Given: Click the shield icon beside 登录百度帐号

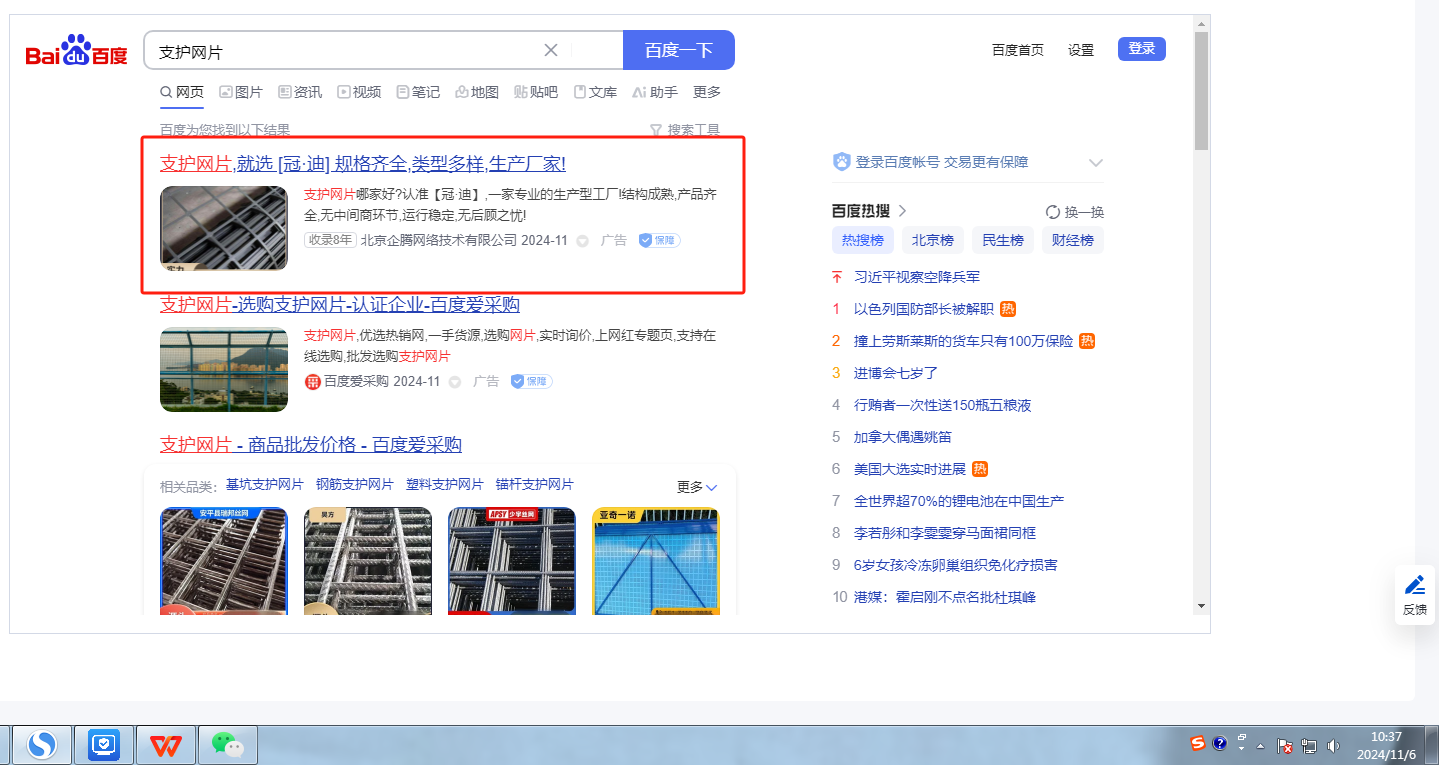Looking at the screenshot, I should tap(841, 162).
